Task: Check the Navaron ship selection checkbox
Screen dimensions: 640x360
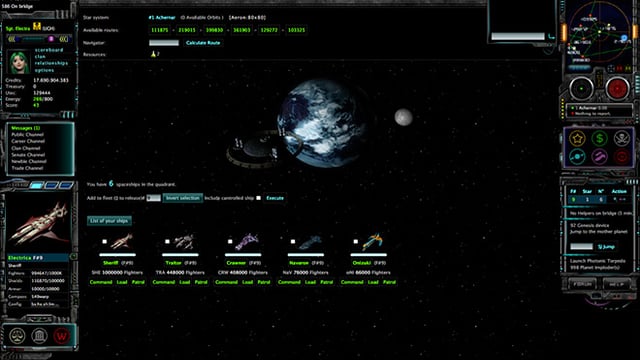Action: 293,242
